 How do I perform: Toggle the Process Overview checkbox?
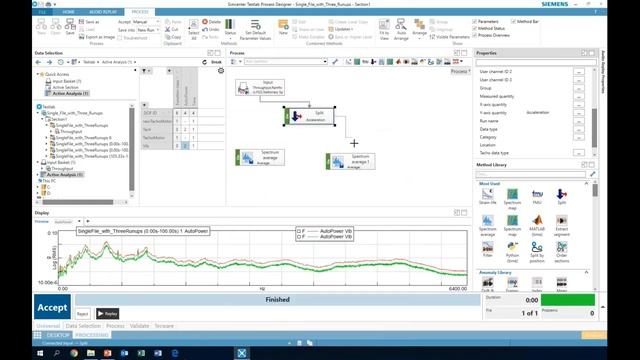click(474, 35)
